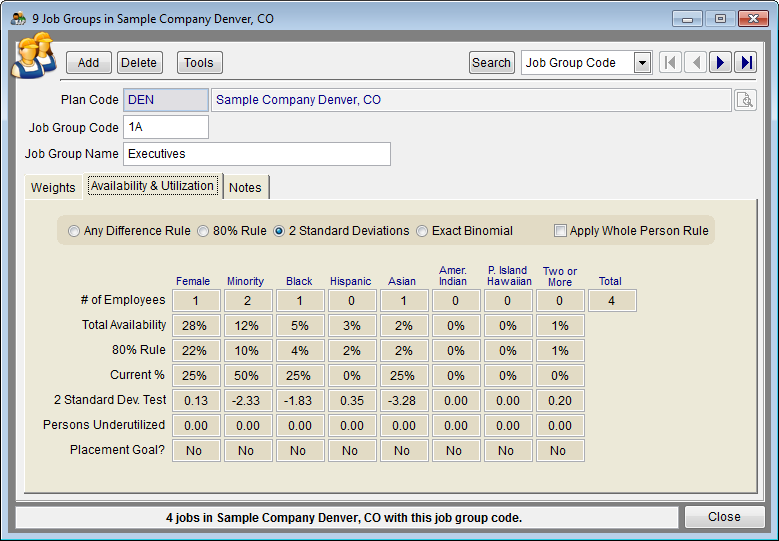The width and height of the screenshot is (779, 541).
Task: Click the Black column header
Action: pos(299,281)
